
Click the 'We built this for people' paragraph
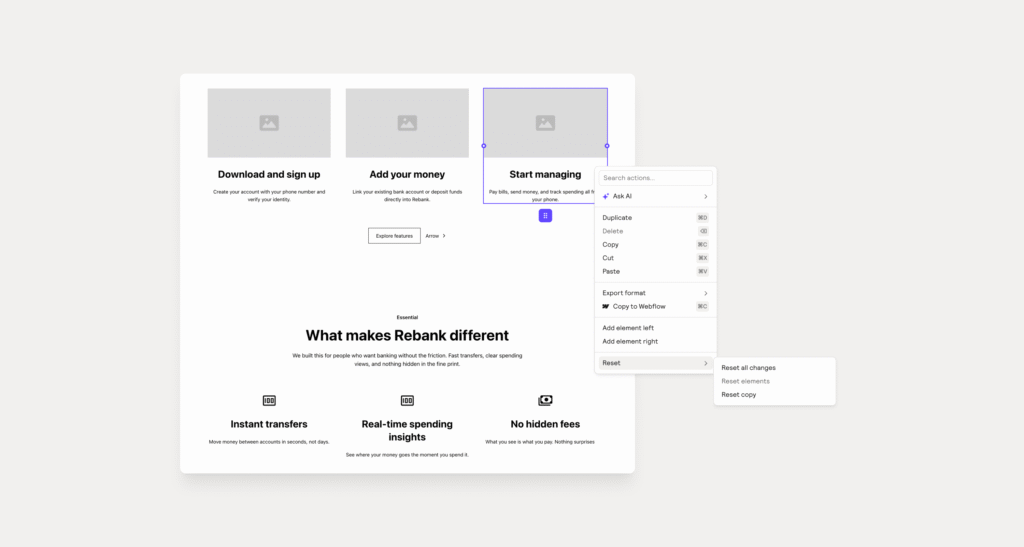pos(407,360)
